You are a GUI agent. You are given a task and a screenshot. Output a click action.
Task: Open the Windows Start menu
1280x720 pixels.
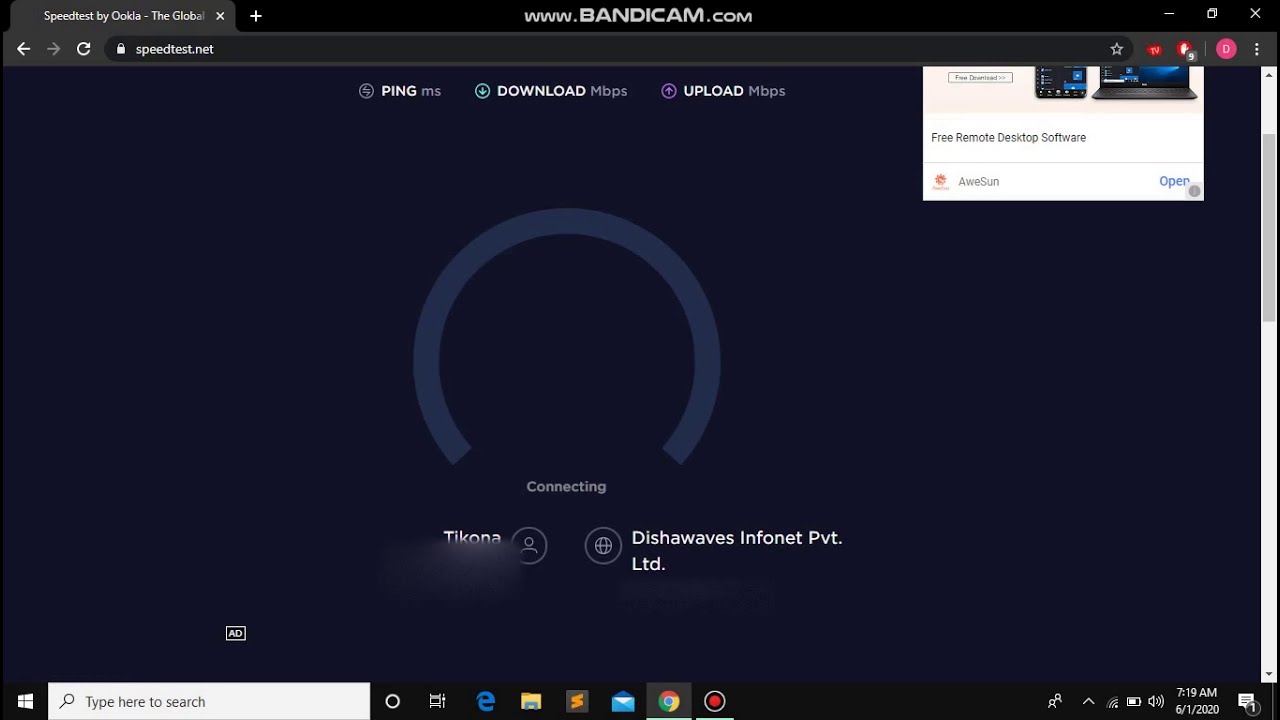(25, 701)
